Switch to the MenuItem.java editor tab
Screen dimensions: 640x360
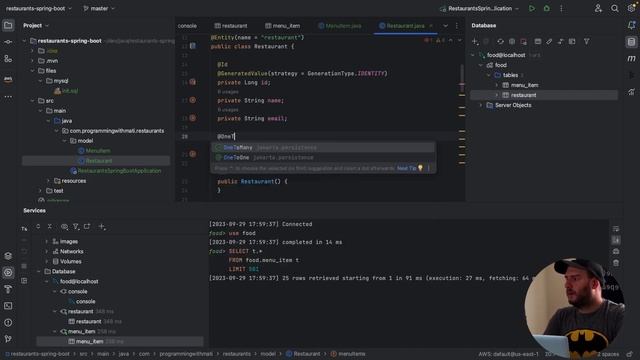point(340,26)
